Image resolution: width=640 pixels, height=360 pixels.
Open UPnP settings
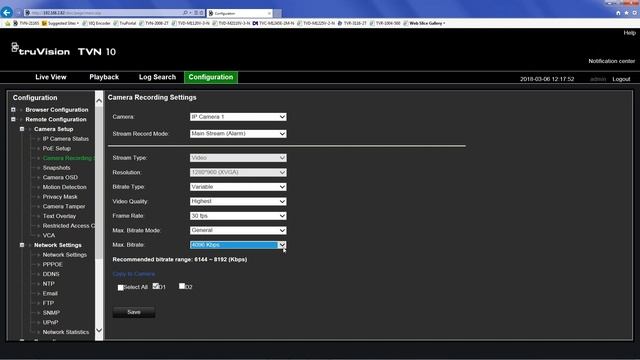(x=51, y=322)
